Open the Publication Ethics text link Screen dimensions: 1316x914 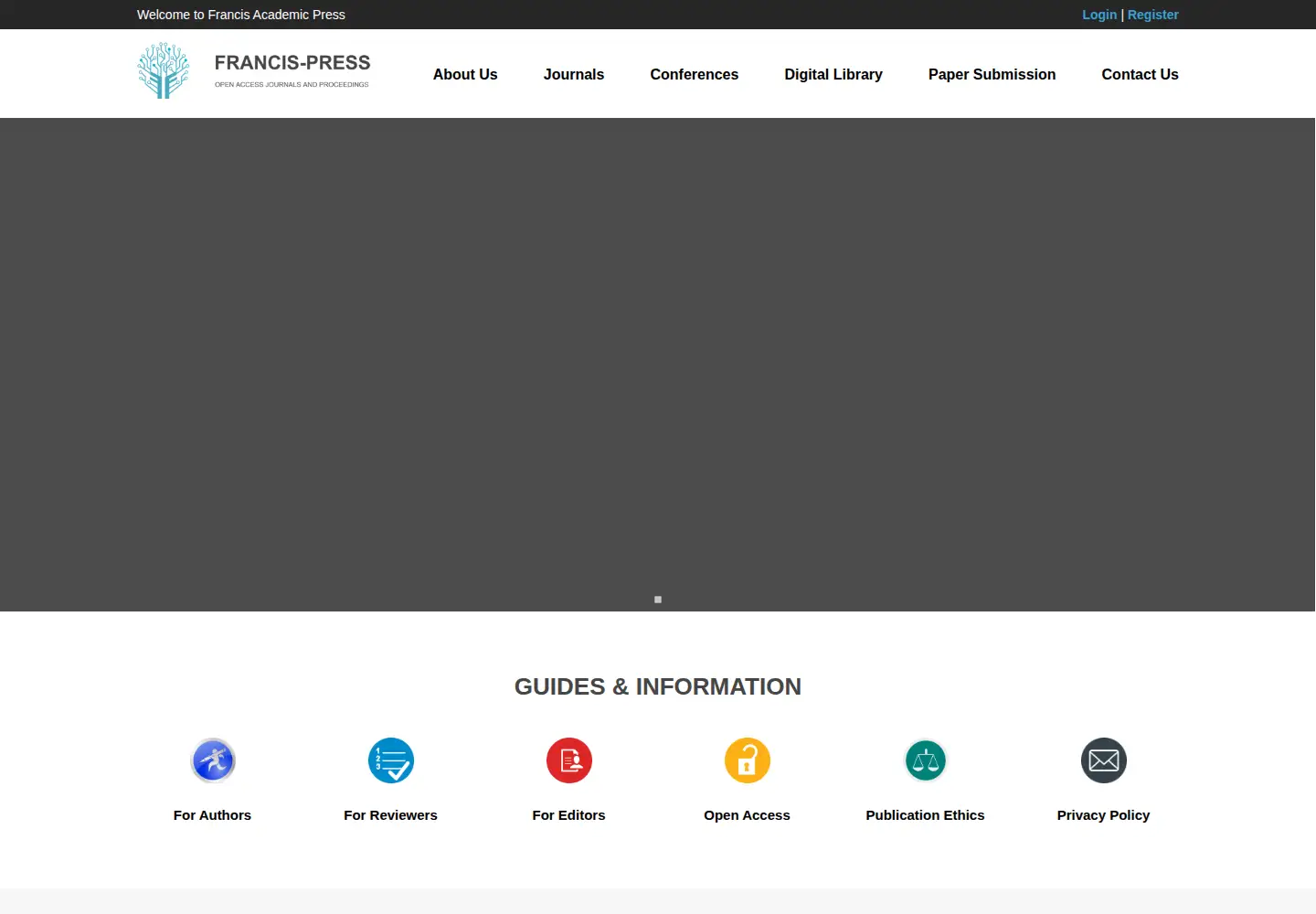[x=926, y=815]
